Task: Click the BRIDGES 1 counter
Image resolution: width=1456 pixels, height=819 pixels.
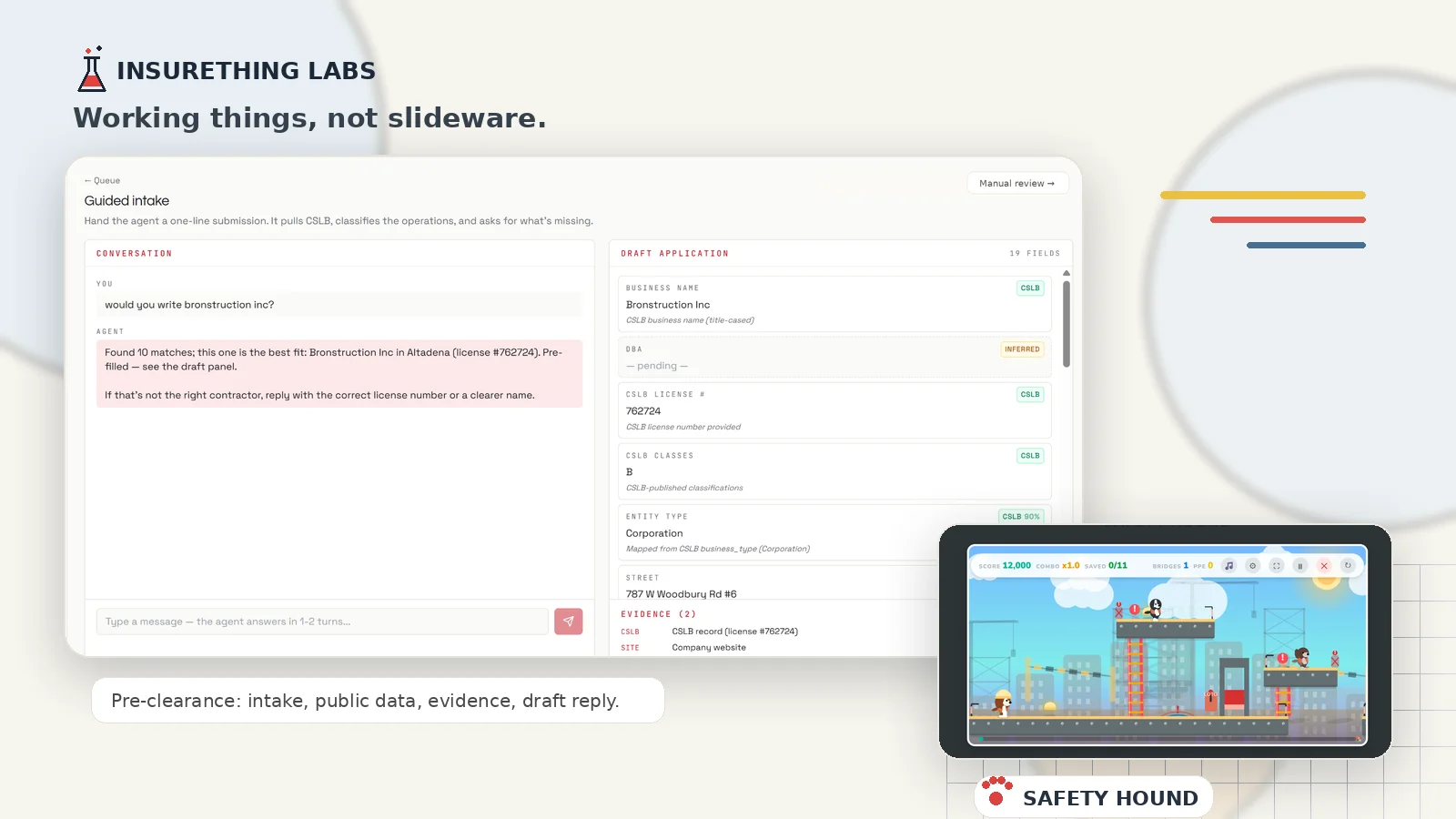Action: point(1170,565)
